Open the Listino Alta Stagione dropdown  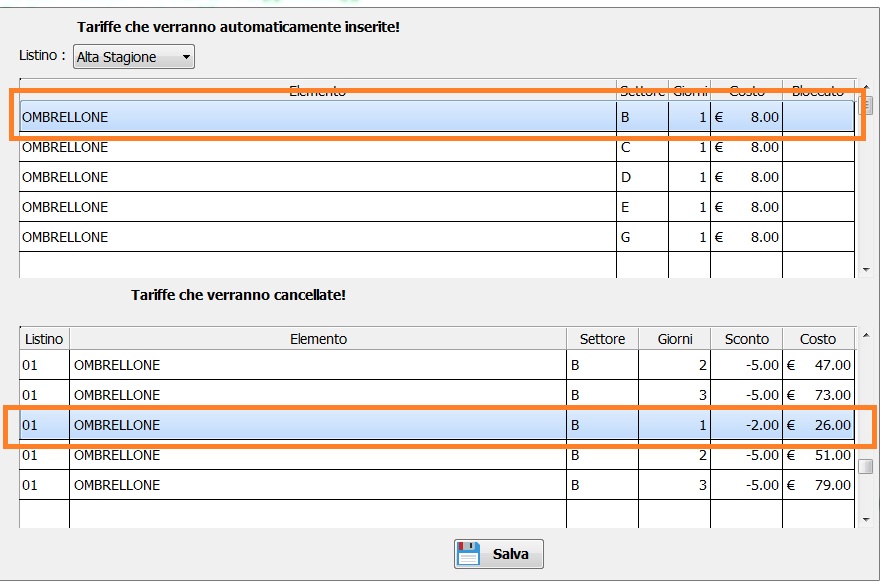click(x=134, y=57)
